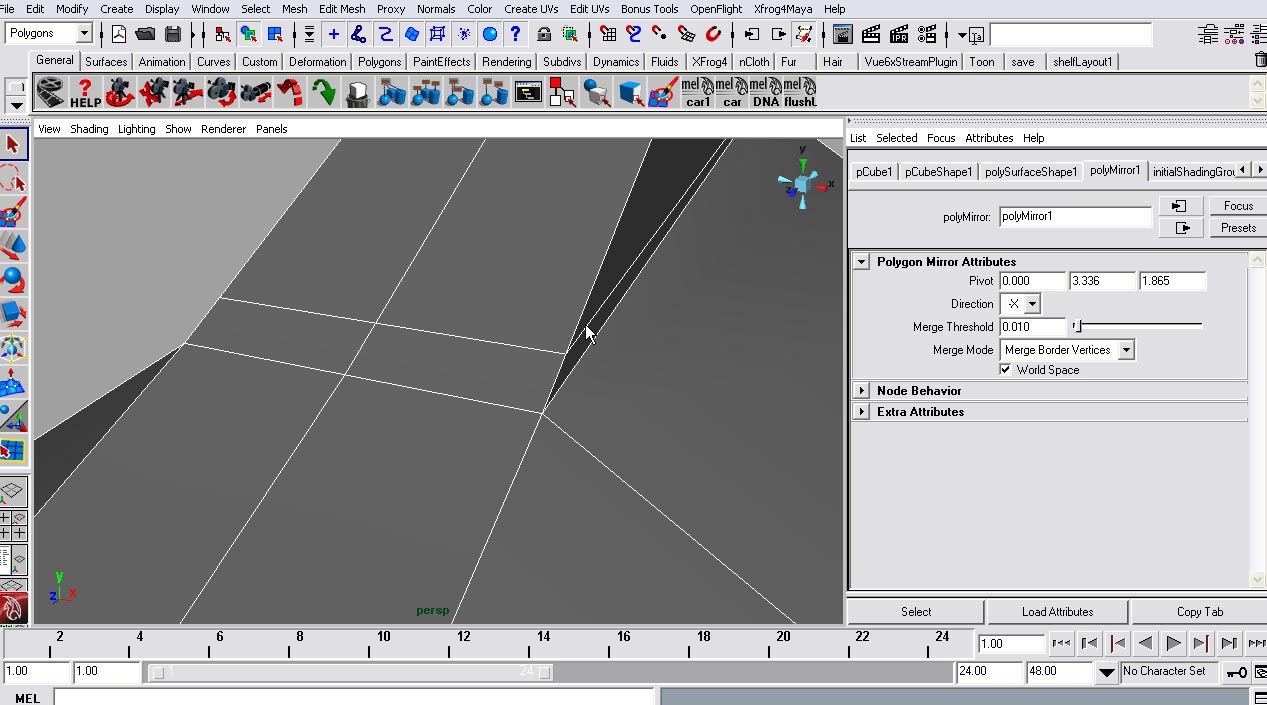Click the Copy Tab button
The height and width of the screenshot is (705, 1267).
1199,612
